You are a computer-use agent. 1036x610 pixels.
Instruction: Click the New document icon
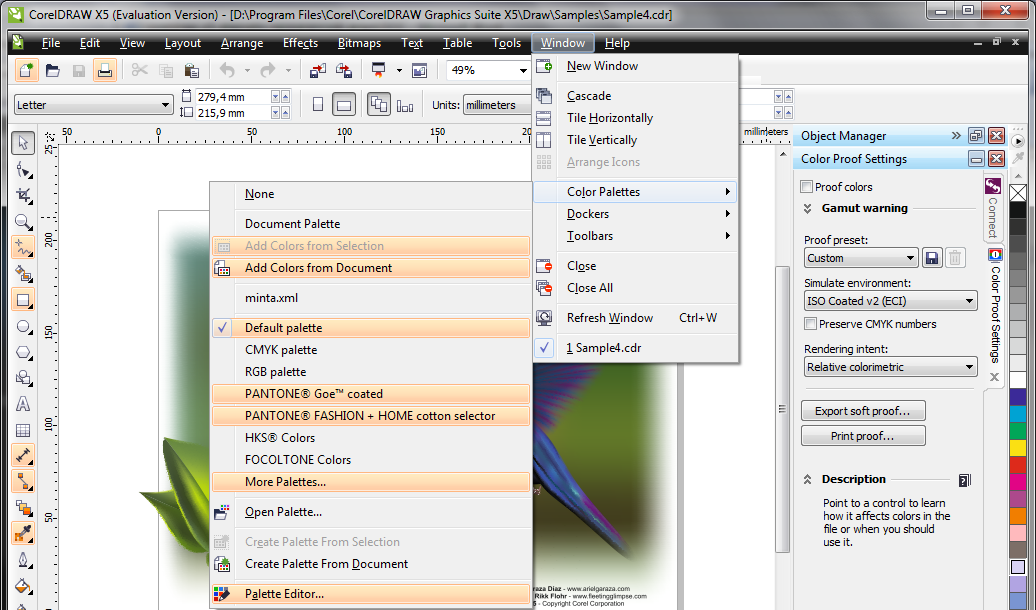(x=26, y=70)
